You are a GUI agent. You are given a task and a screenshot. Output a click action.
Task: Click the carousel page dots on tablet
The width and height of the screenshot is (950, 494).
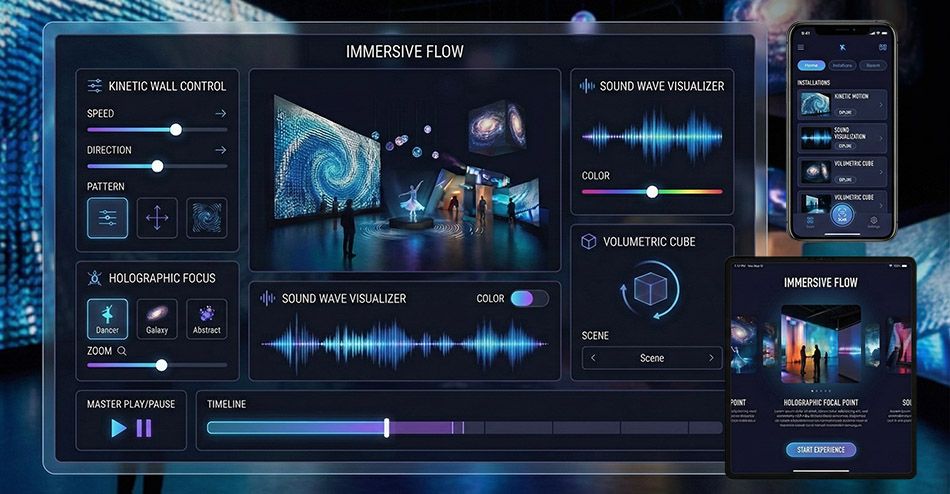tap(820, 391)
